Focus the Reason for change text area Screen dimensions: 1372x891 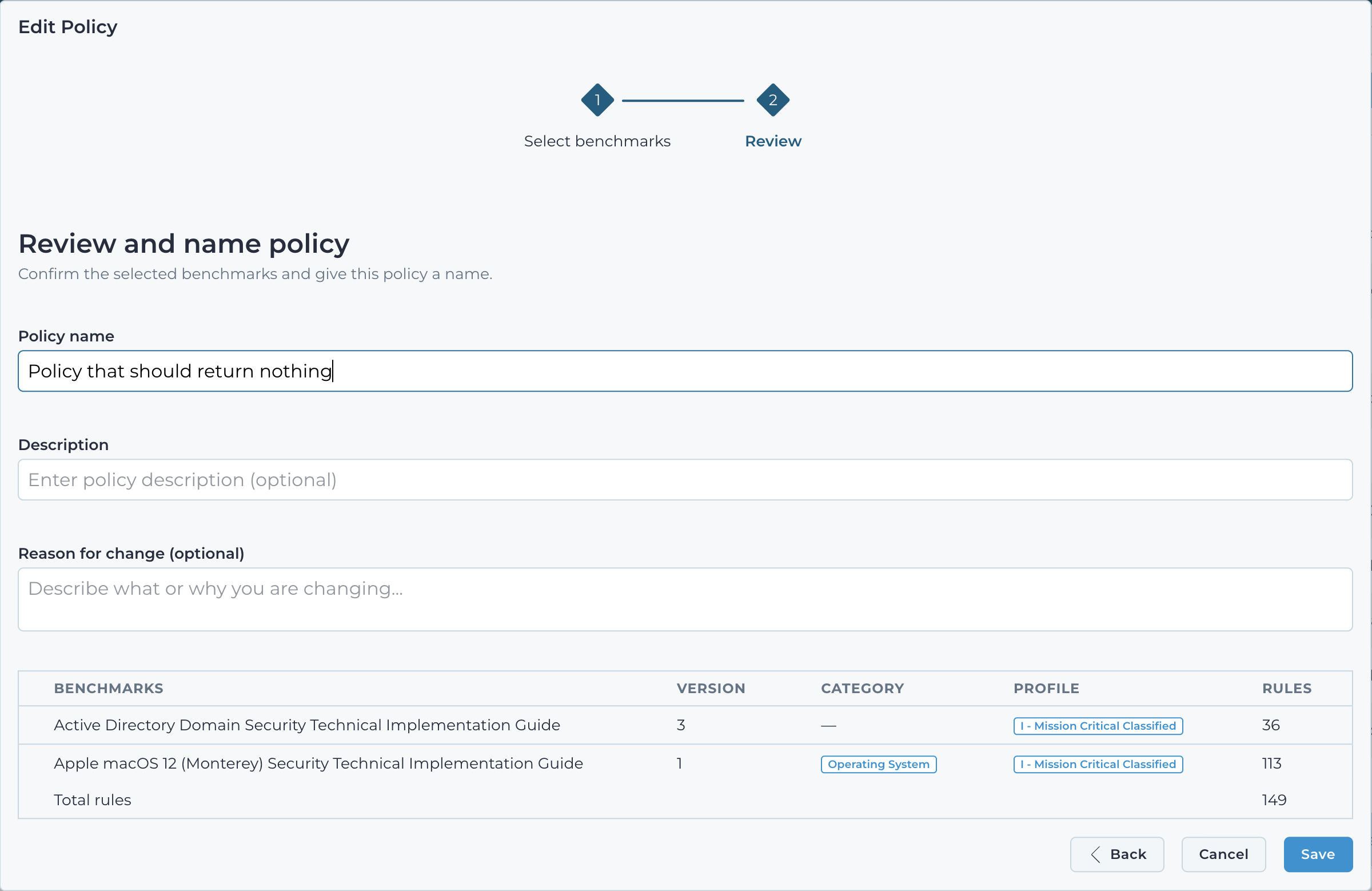[685, 599]
